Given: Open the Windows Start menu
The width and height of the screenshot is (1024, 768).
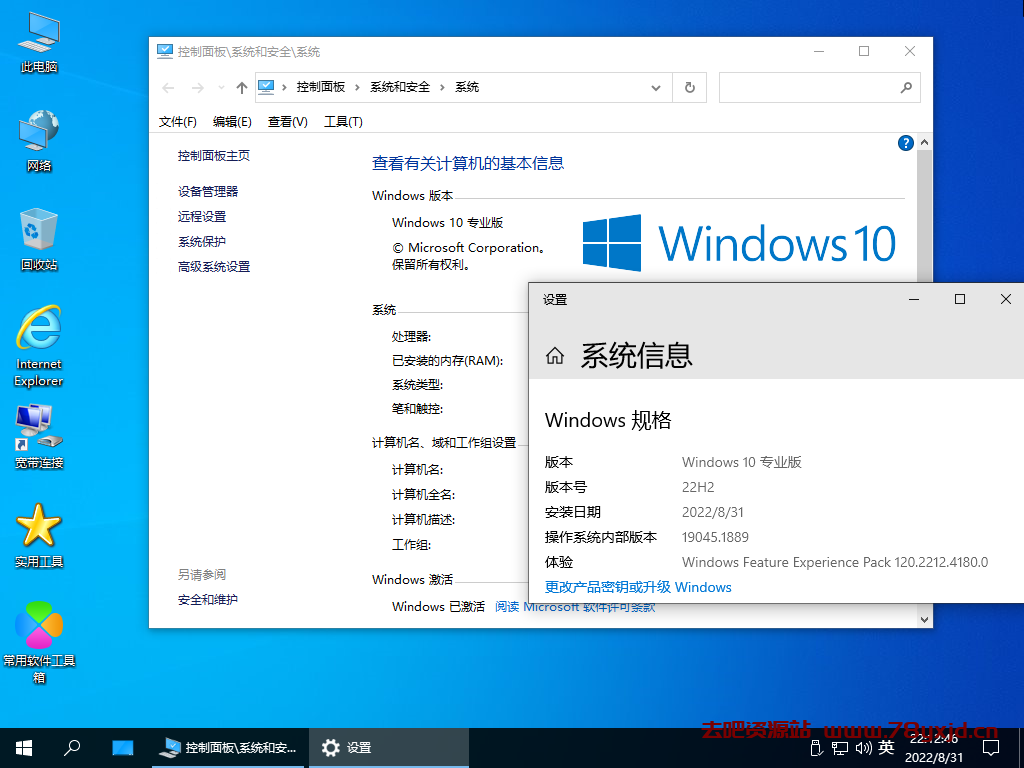Looking at the screenshot, I should click(x=24, y=748).
